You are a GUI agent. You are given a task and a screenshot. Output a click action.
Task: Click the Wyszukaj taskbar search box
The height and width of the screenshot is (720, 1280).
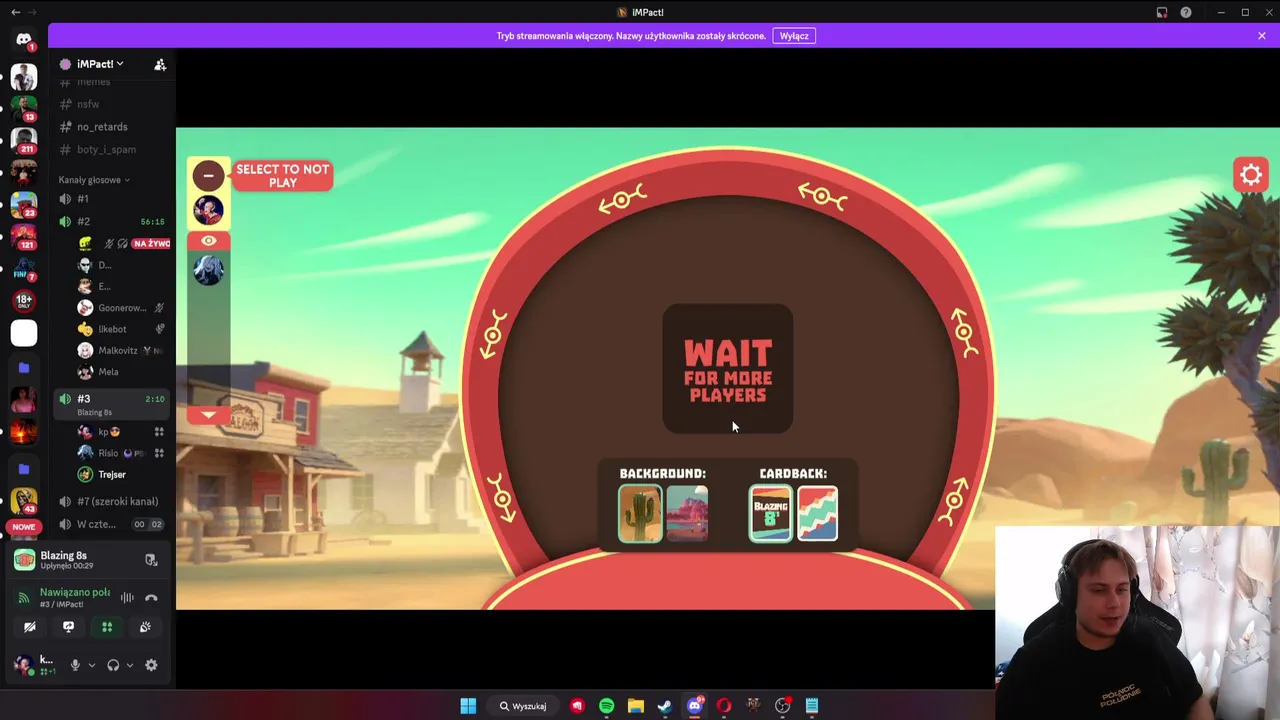(524, 706)
